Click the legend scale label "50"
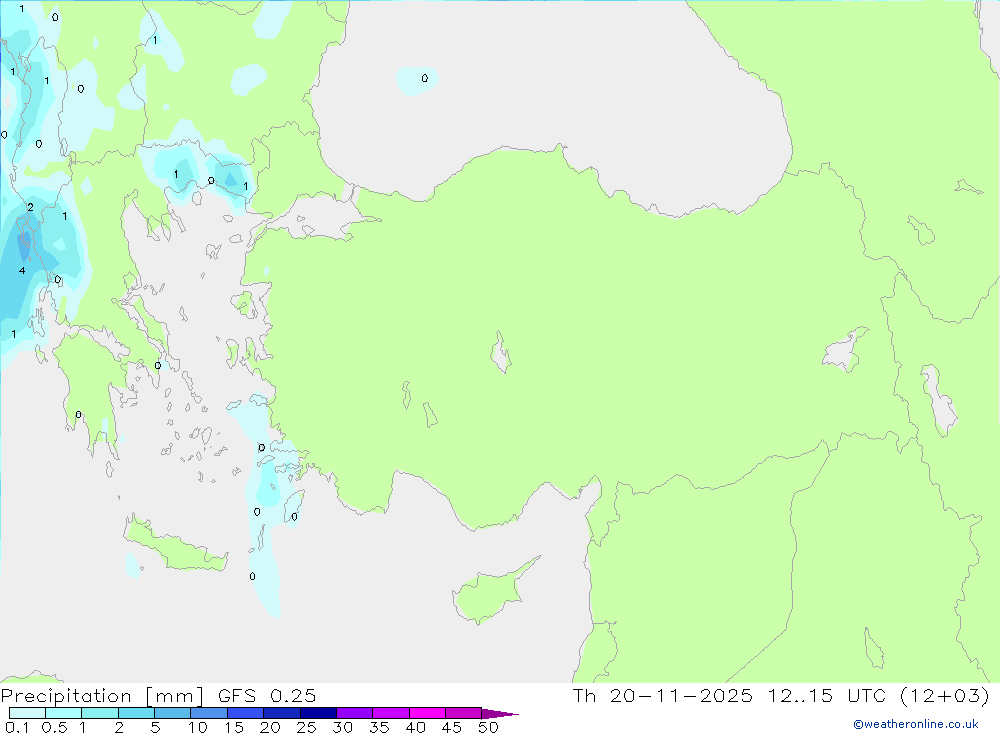Image resolution: width=1000 pixels, height=733 pixels. pyautogui.click(x=488, y=727)
